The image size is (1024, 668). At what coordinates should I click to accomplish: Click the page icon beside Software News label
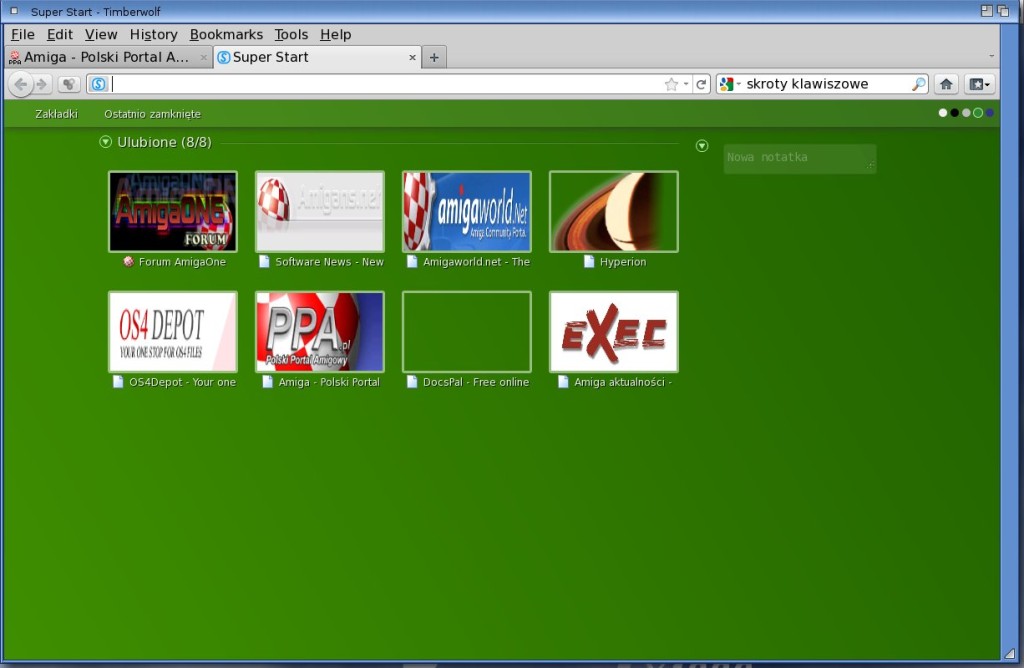coord(264,262)
